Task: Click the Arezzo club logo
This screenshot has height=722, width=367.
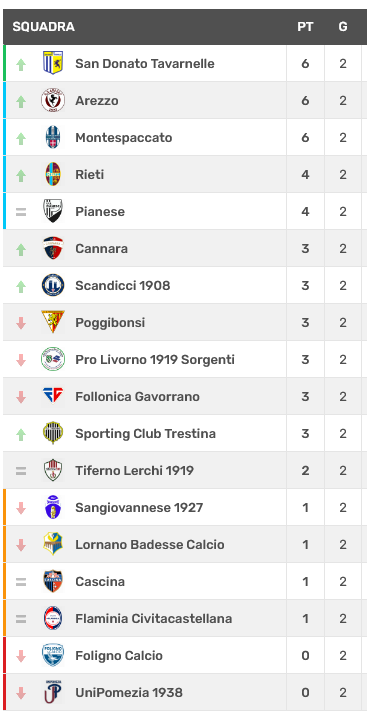Action: click(x=53, y=100)
